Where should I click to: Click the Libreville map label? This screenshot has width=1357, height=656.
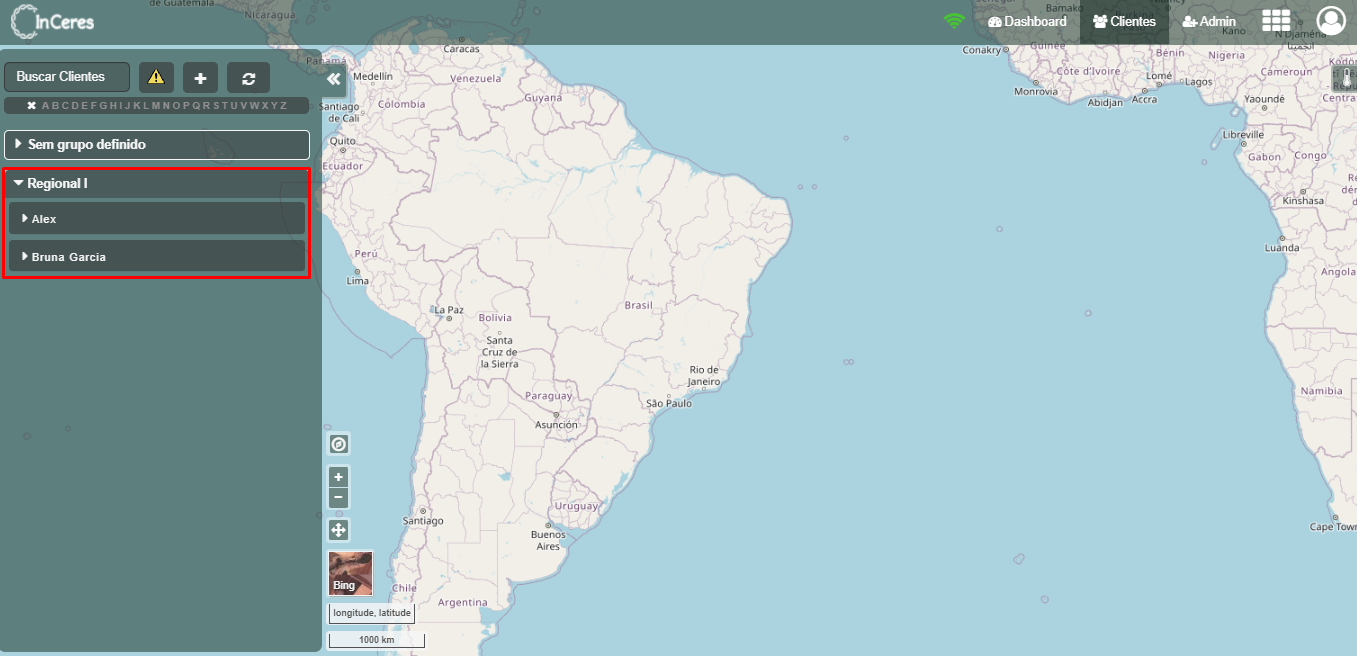coord(1243,134)
